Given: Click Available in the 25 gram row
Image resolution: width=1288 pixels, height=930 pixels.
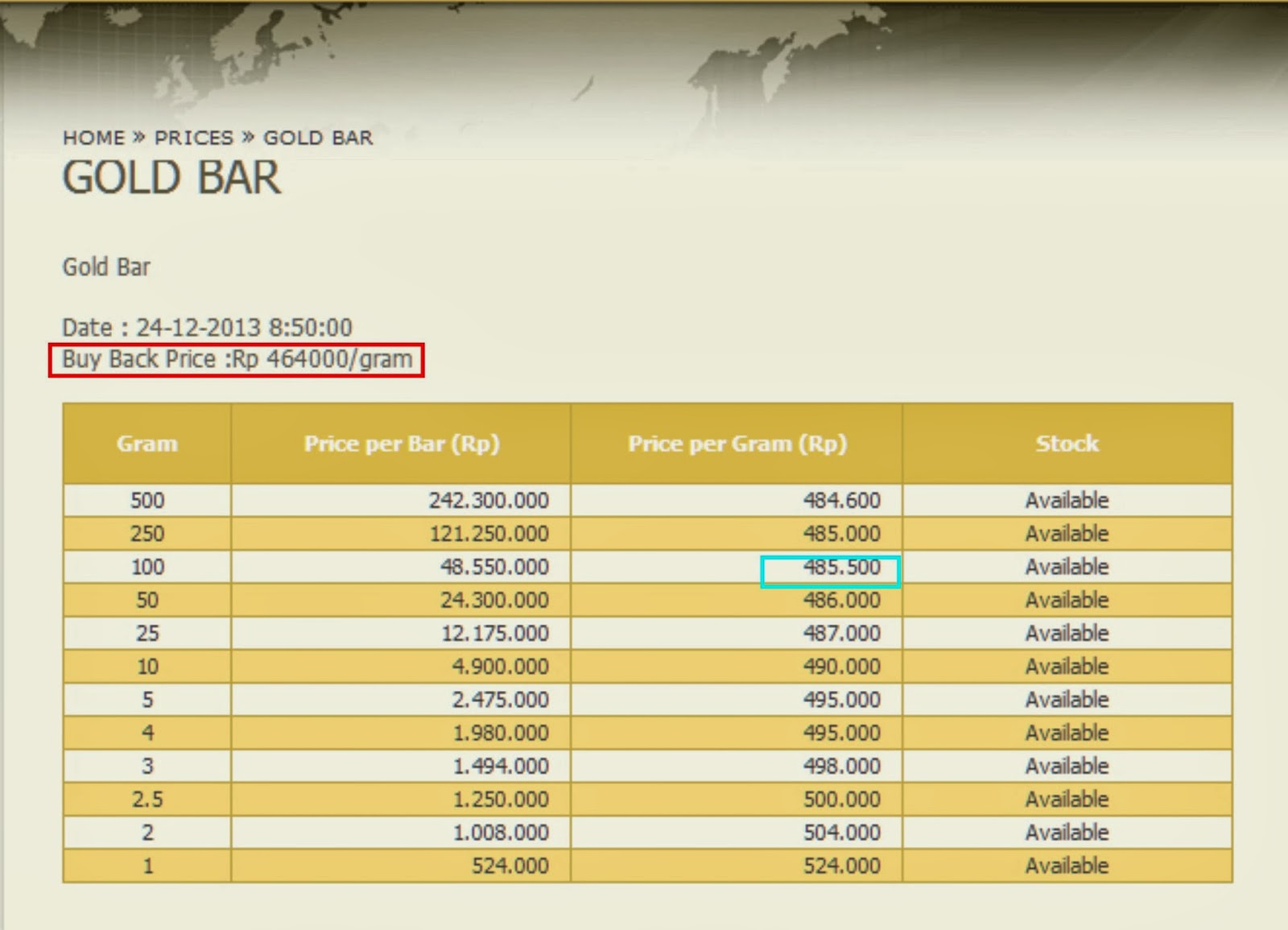Looking at the screenshot, I should point(1067,633).
